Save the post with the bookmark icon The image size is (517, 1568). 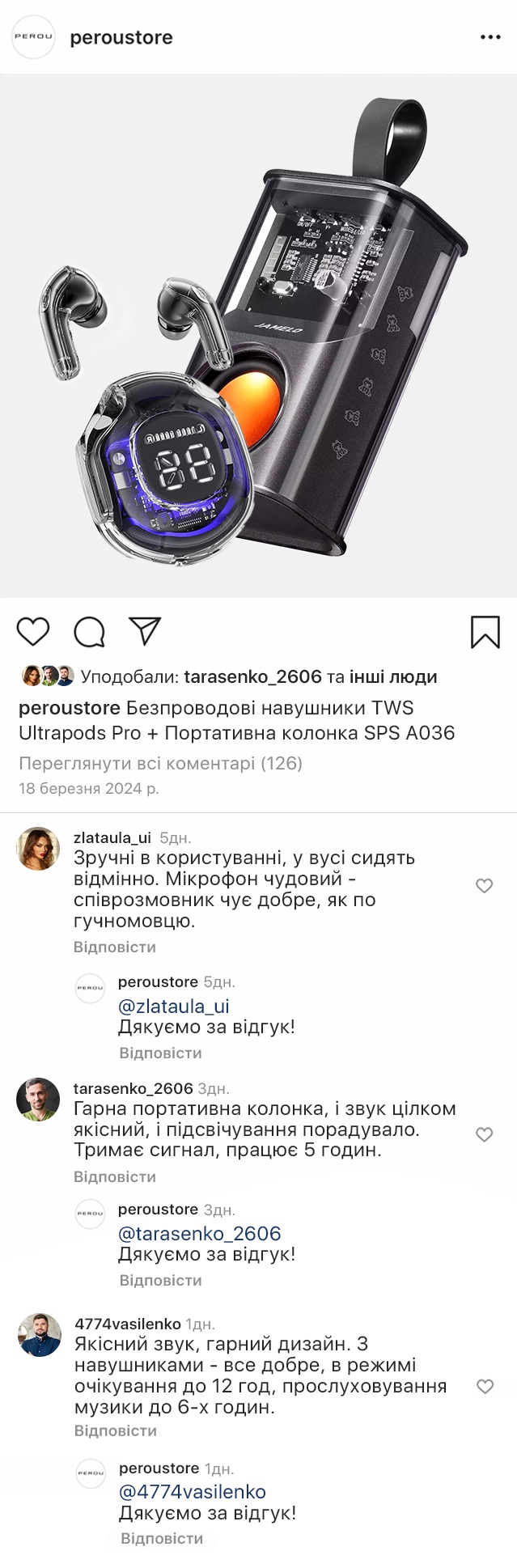pyautogui.click(x=485, y=632)
